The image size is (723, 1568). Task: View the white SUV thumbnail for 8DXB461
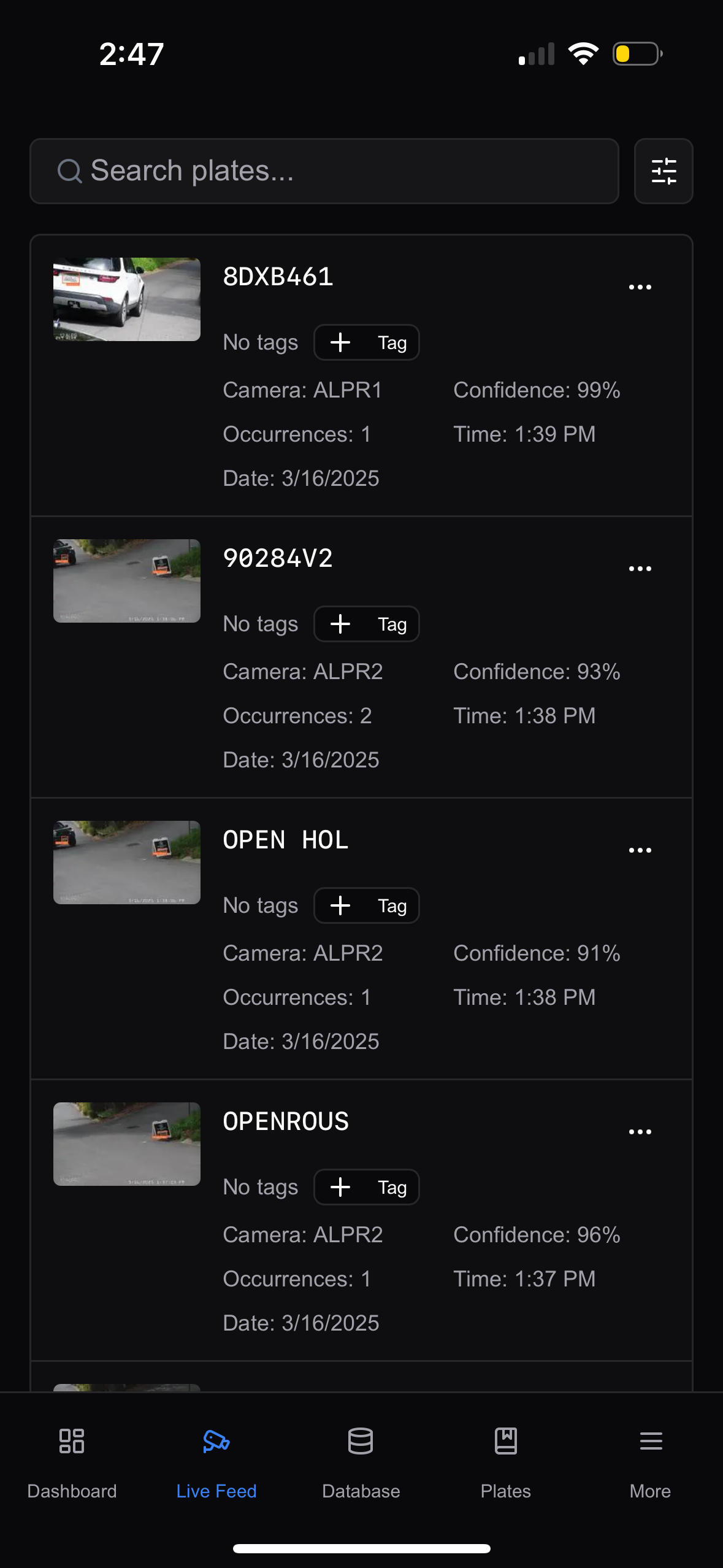[127, 299]
